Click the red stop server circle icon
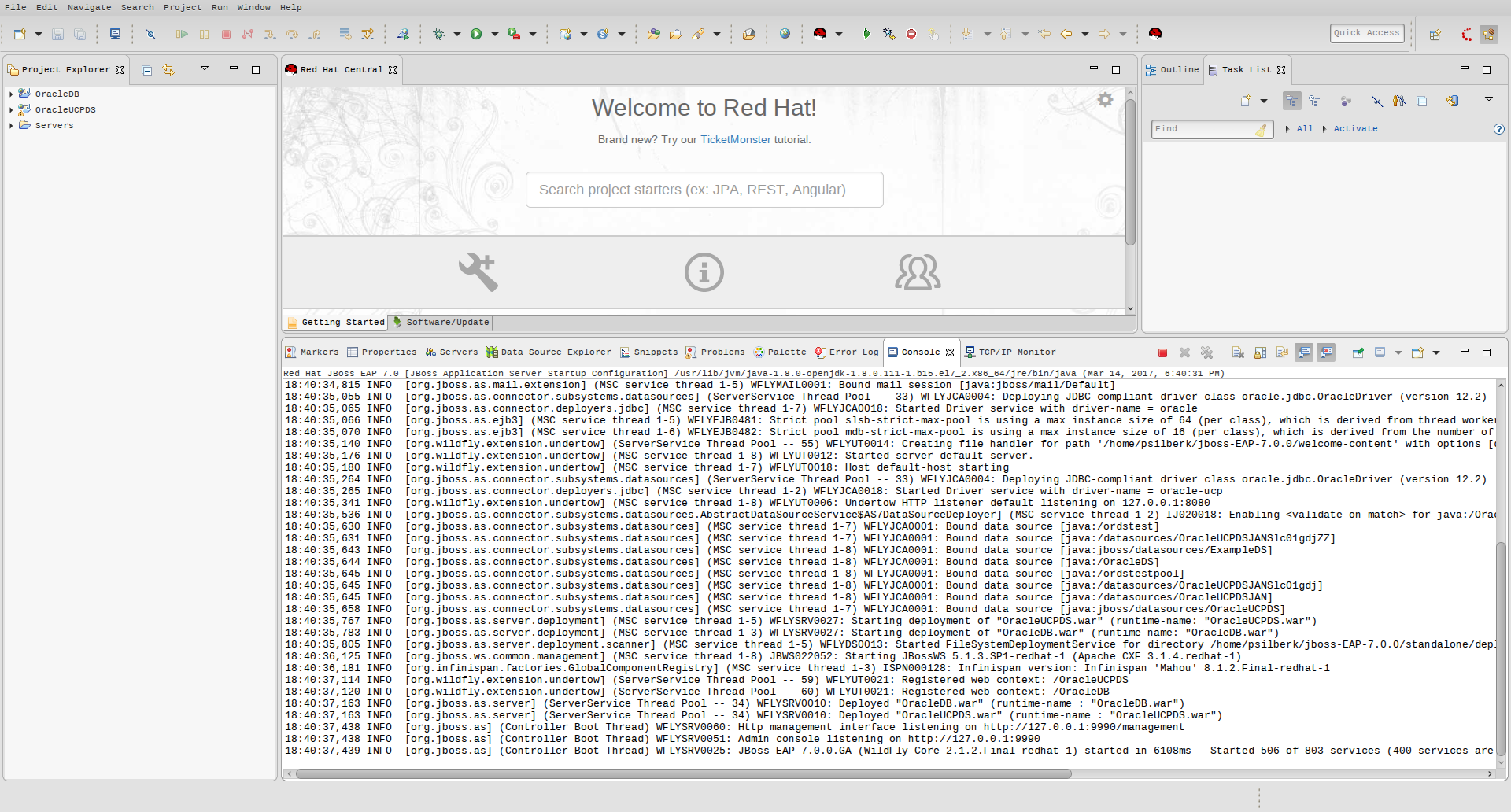Viewport: 1511px width, 812px height. 911,34
